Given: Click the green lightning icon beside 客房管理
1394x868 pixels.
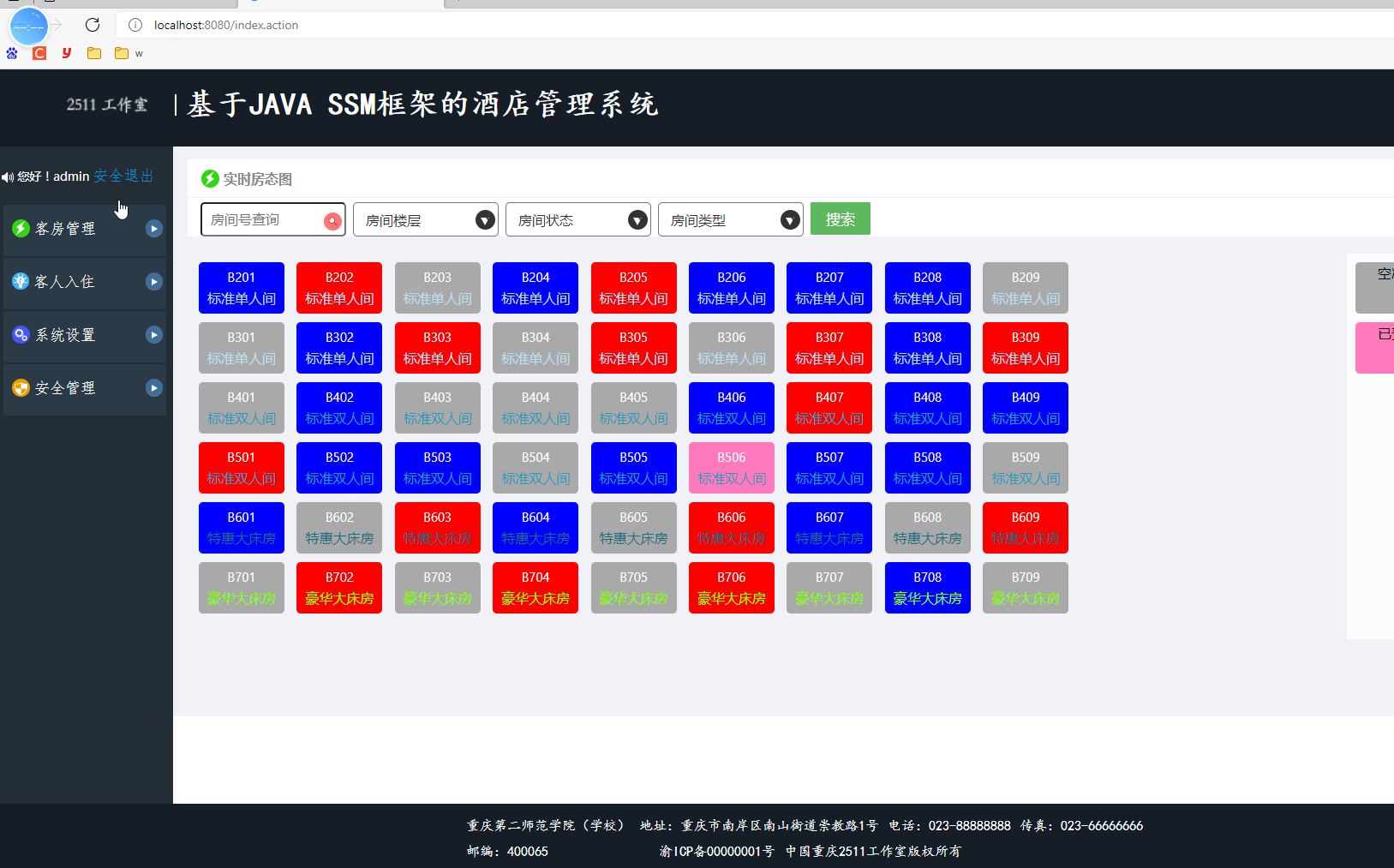Looking at the screenshot, I should (21, 228).
